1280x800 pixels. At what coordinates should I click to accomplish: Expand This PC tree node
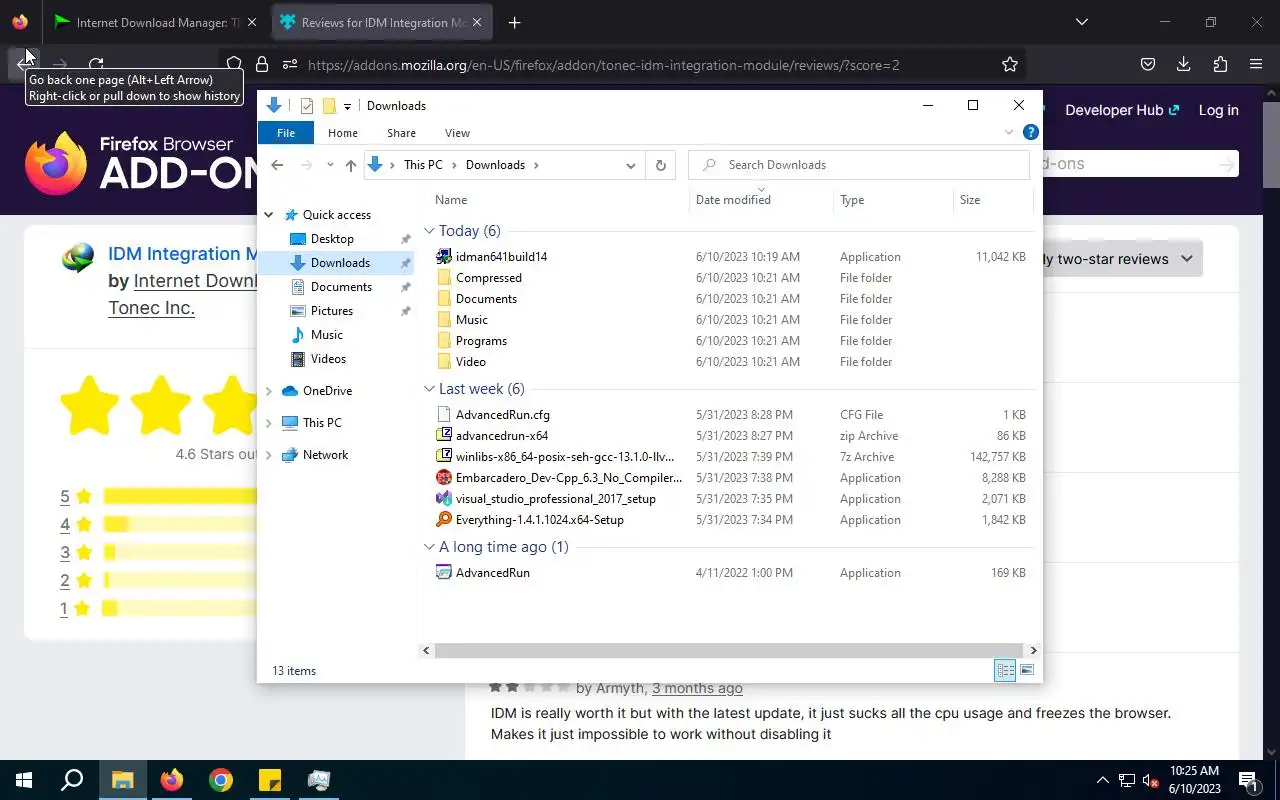coord(269,423)
